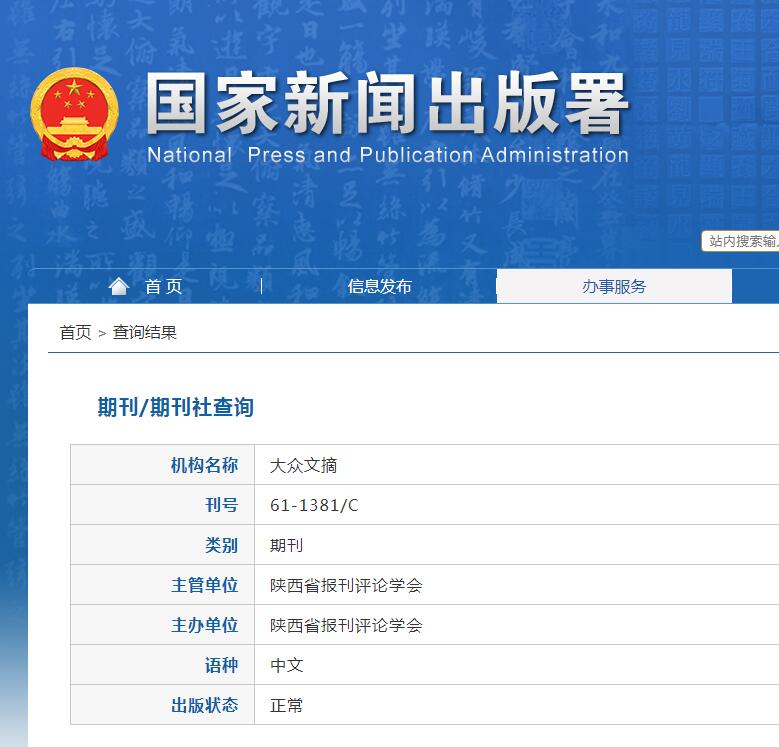779x747 pixels.
Task: Go to 首页 via the breadcrumb link
Action: click(x=75, y=333)
